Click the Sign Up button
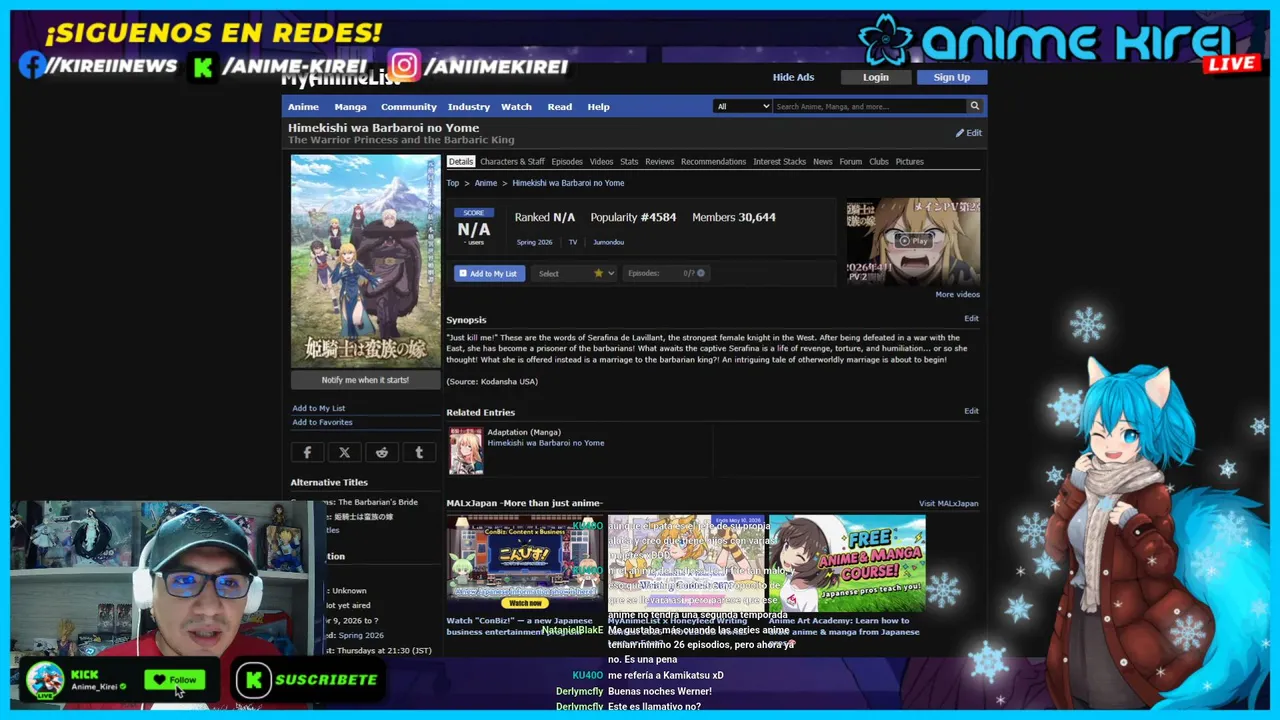 tap(951, 77)
